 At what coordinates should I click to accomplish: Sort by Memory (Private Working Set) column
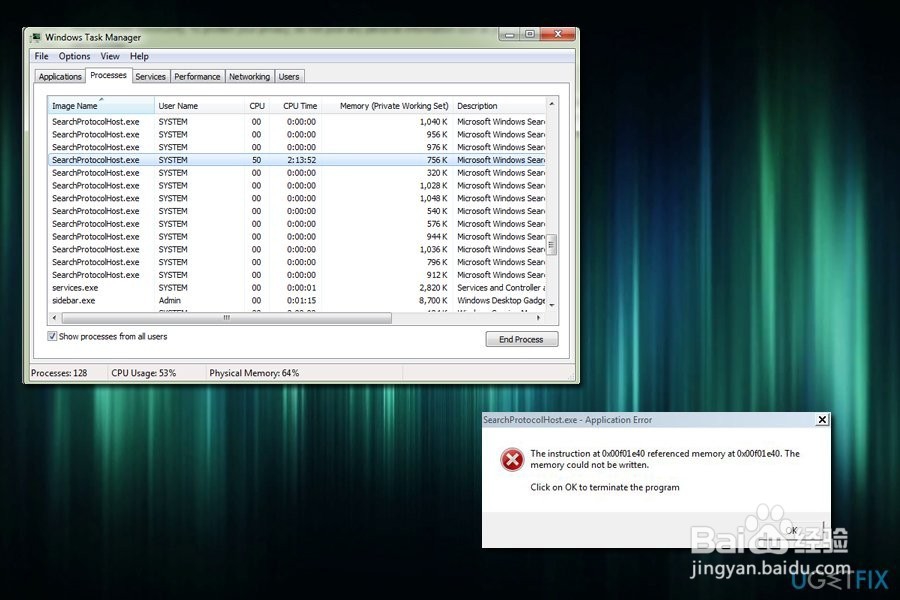[387, 106]
